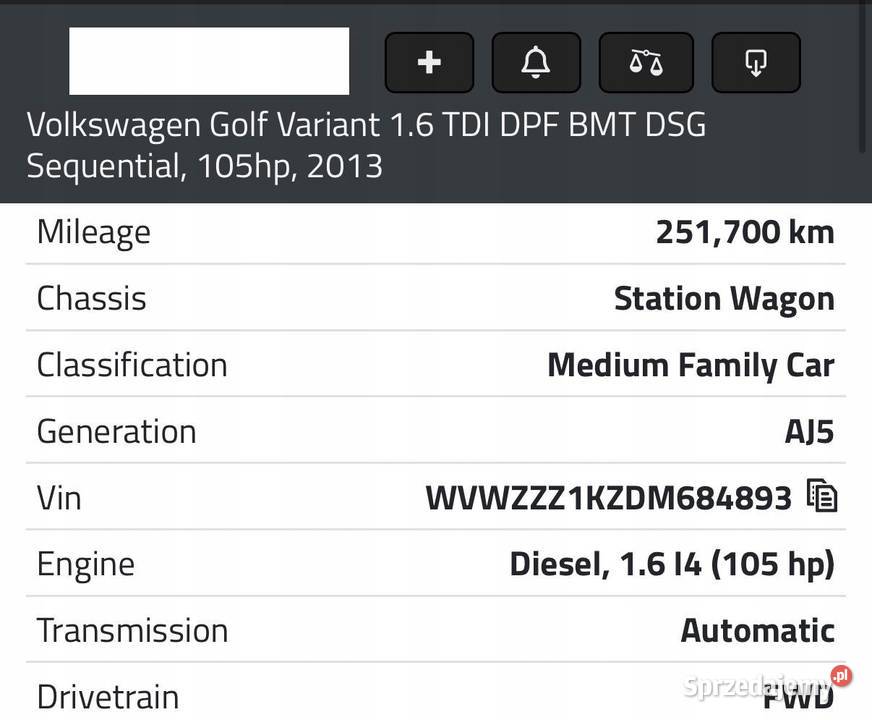872x720 pixels.
Task: Click the Mileage row value 251,700 km
Action: tap(745, 232)
